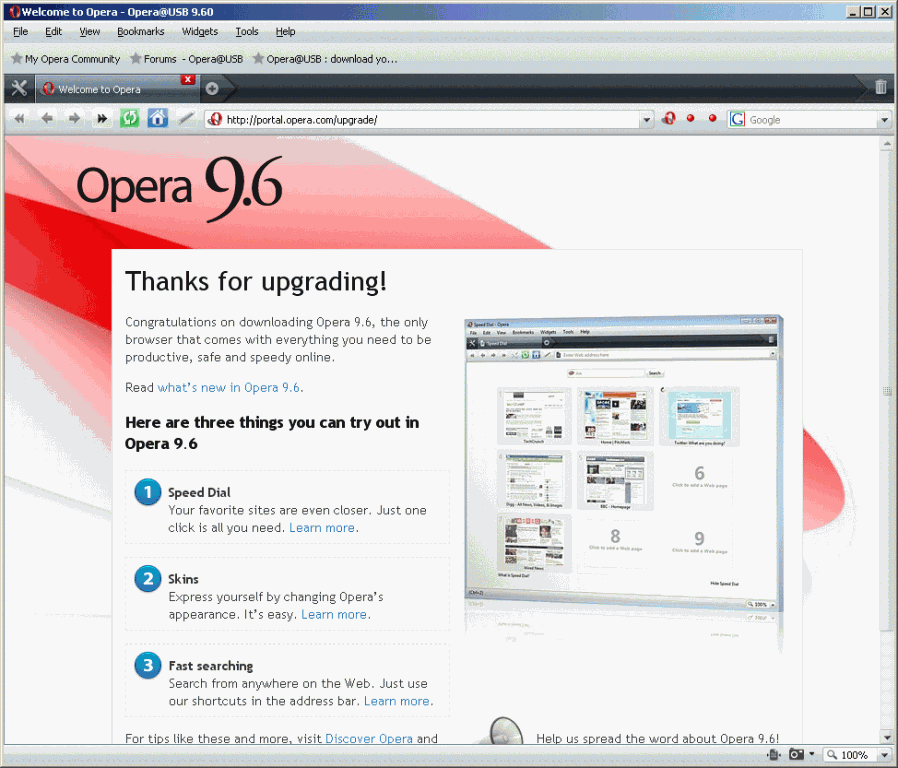The width and height of the screenshot is (898, 768).
Task: Click the blue number 2 badge
Action: [148, 578]
